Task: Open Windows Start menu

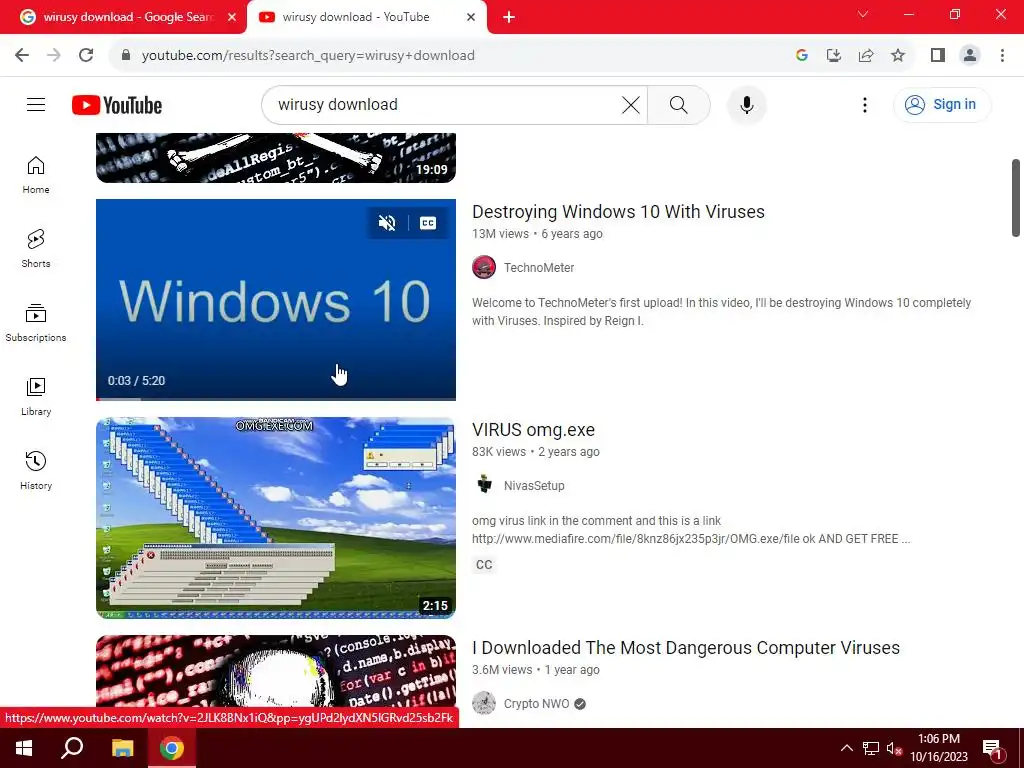Action: 24,748
